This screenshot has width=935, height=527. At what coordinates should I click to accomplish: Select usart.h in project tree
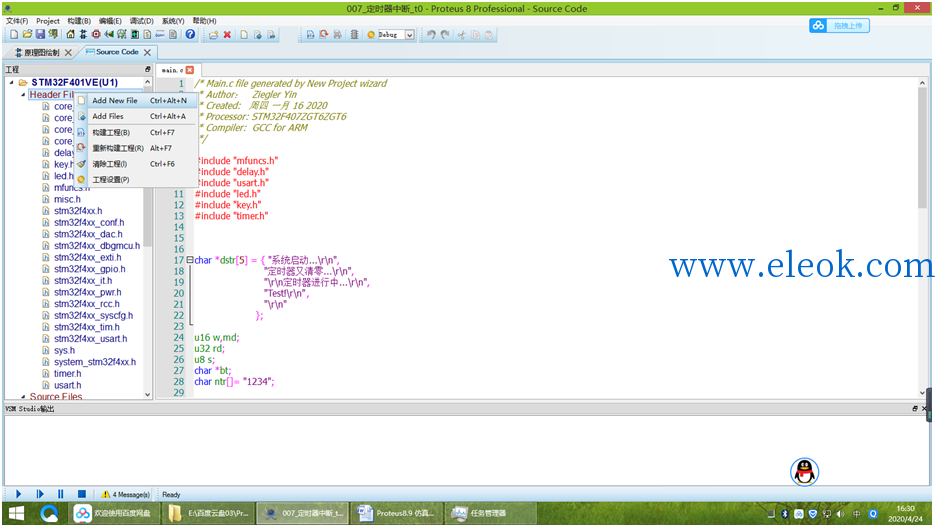(67, 385)
